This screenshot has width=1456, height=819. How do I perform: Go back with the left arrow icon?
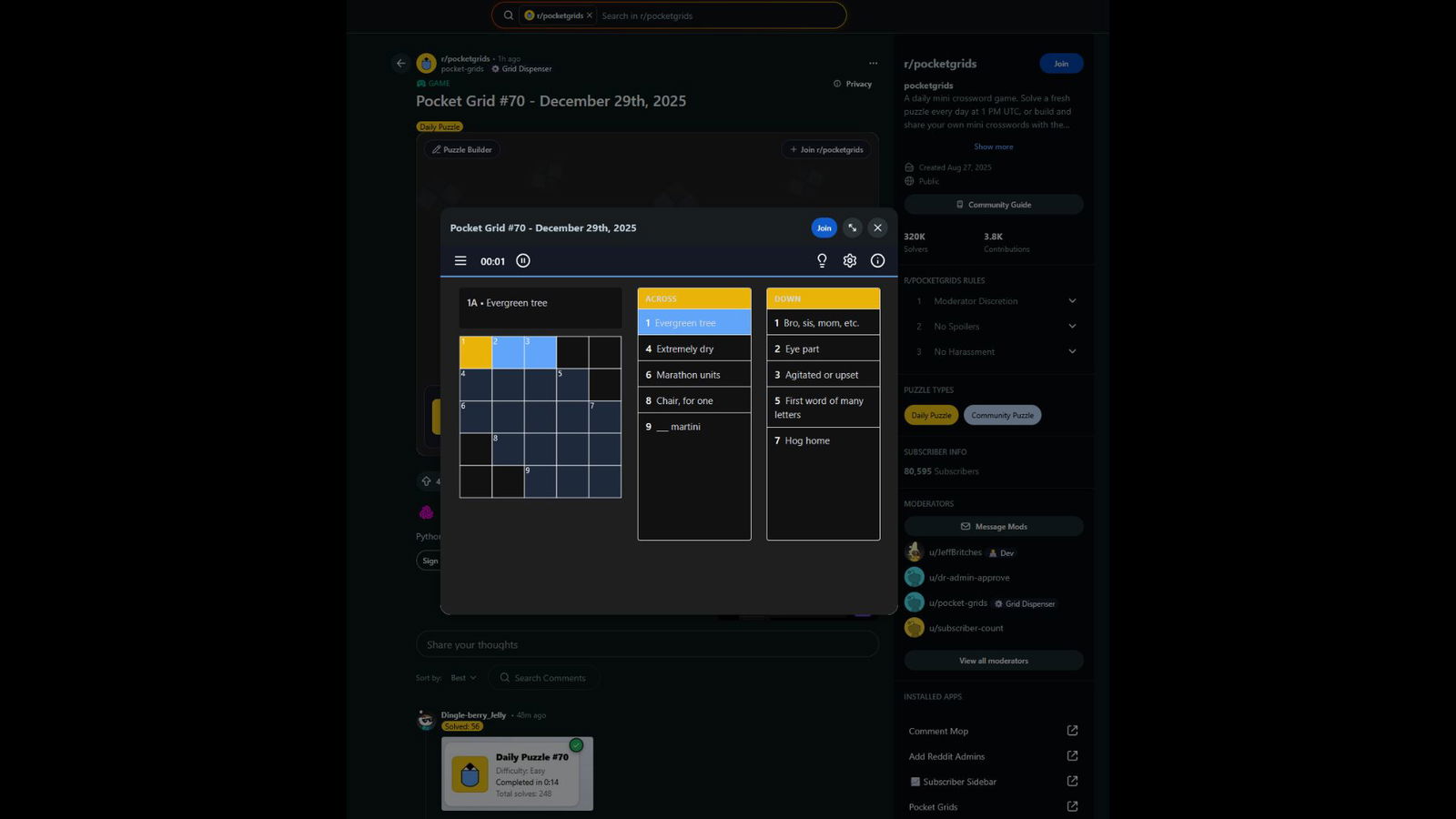pos(400,63)
